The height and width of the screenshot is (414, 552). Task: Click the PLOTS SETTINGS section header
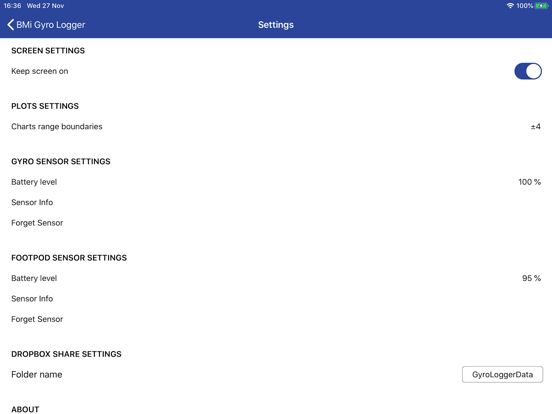click(x=45, y=106)
